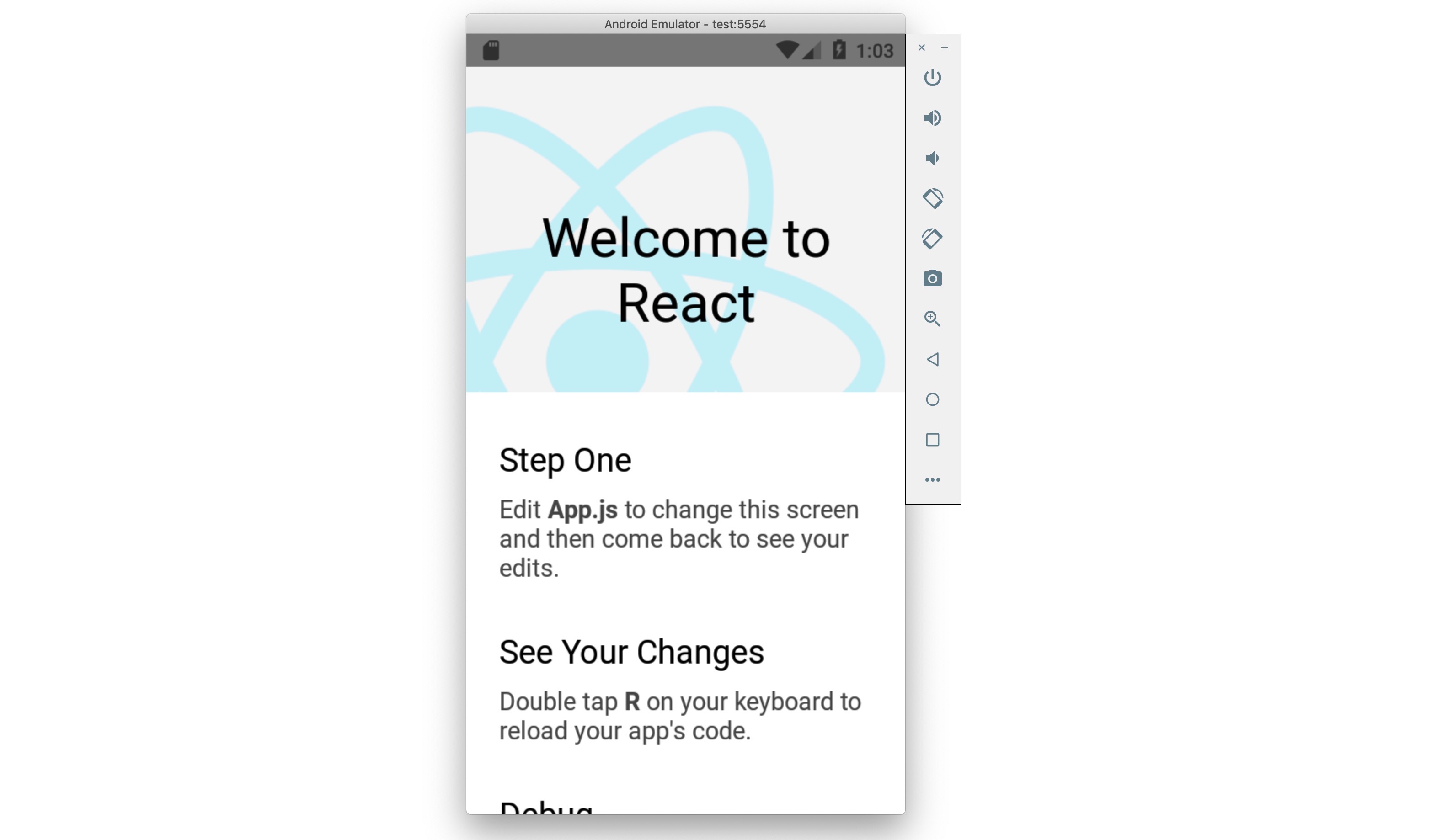
Task: Tap the Wi-Fi signal status icon
Action: pyautogui.click(x=787, y=50)
